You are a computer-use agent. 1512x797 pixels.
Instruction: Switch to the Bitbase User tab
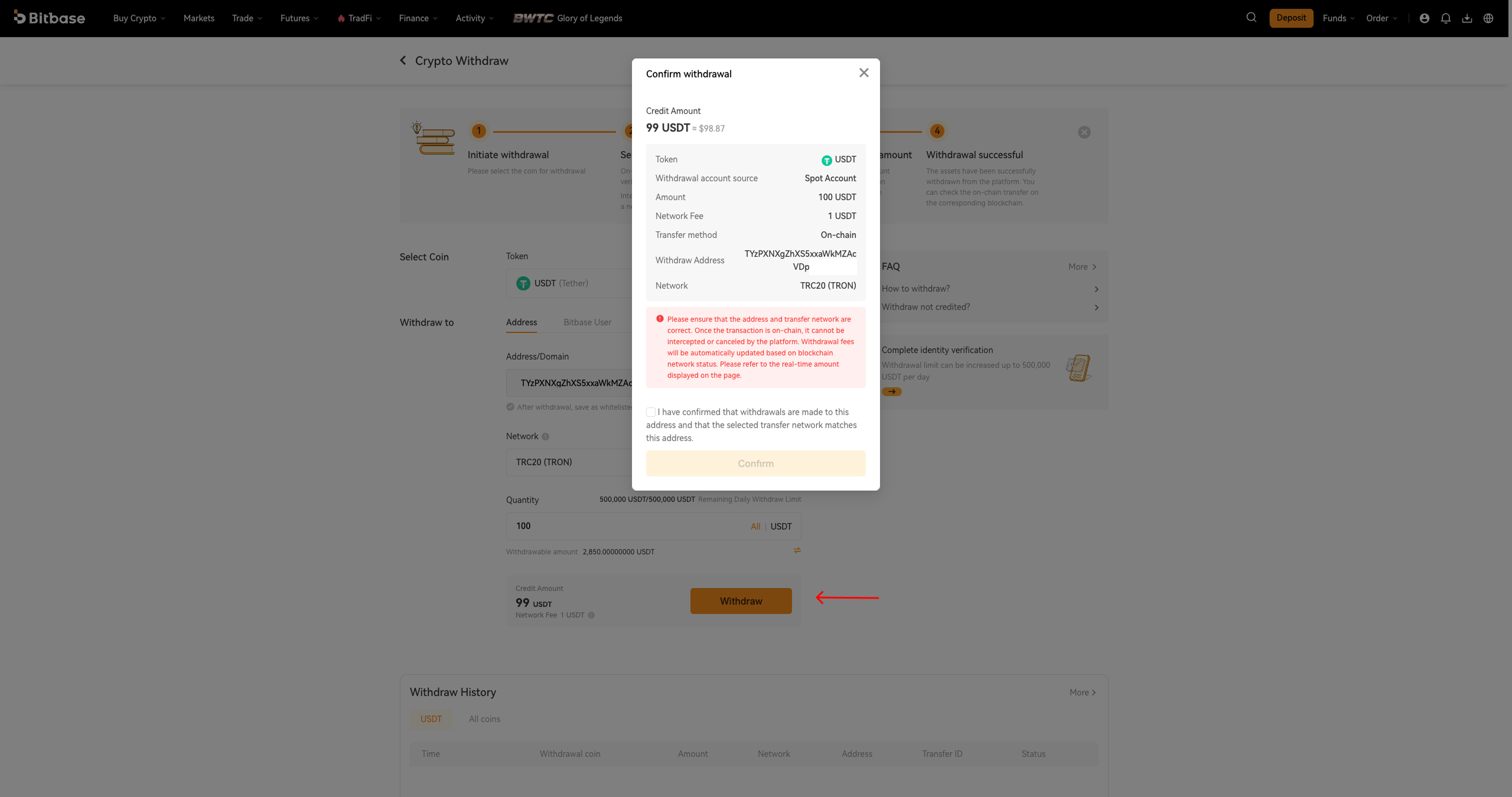(x=587, y=322)
